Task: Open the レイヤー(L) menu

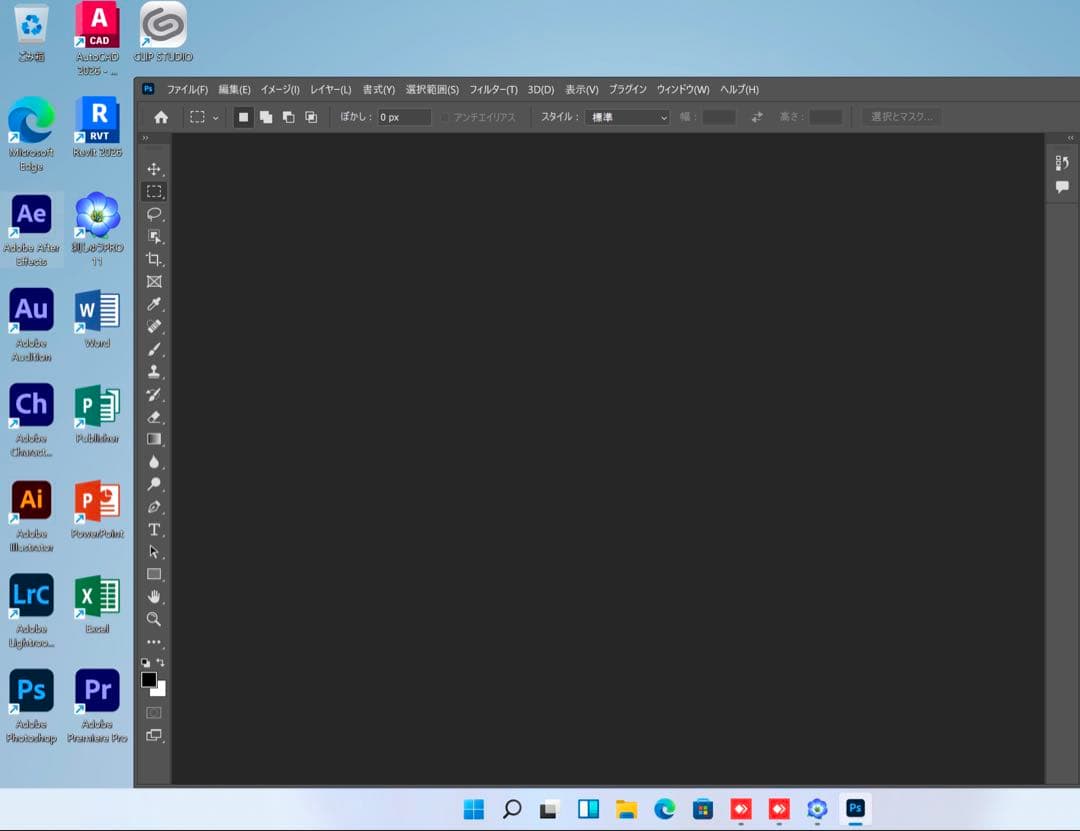Action: point(330,90)
